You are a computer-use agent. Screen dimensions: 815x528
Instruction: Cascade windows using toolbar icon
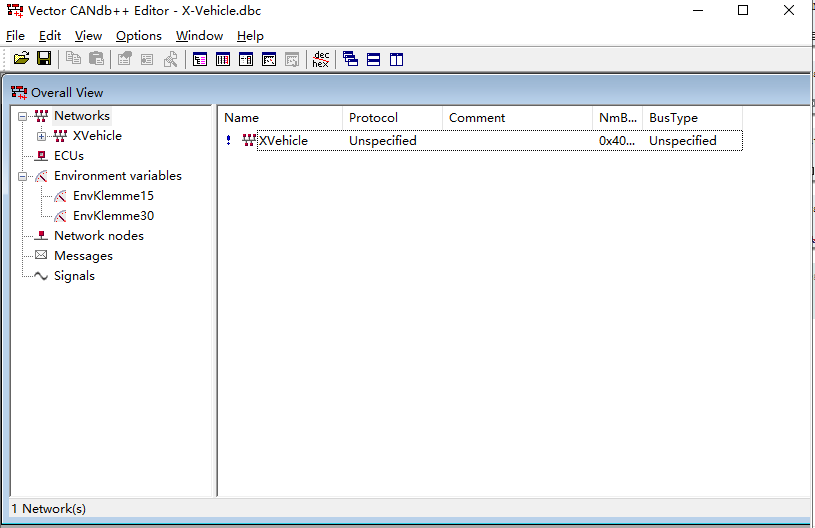350,59
